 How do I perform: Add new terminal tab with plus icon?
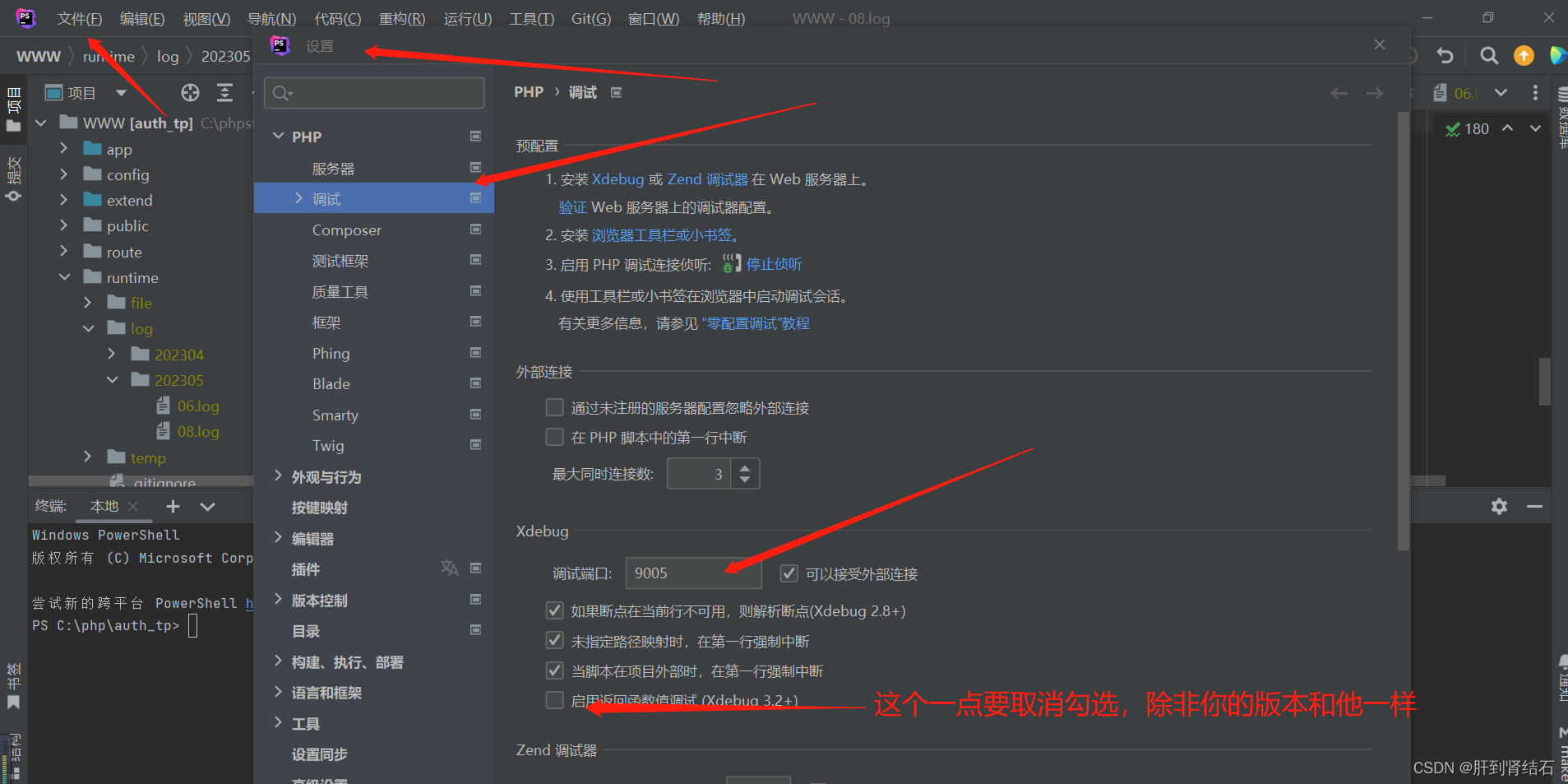click(173, 506)
